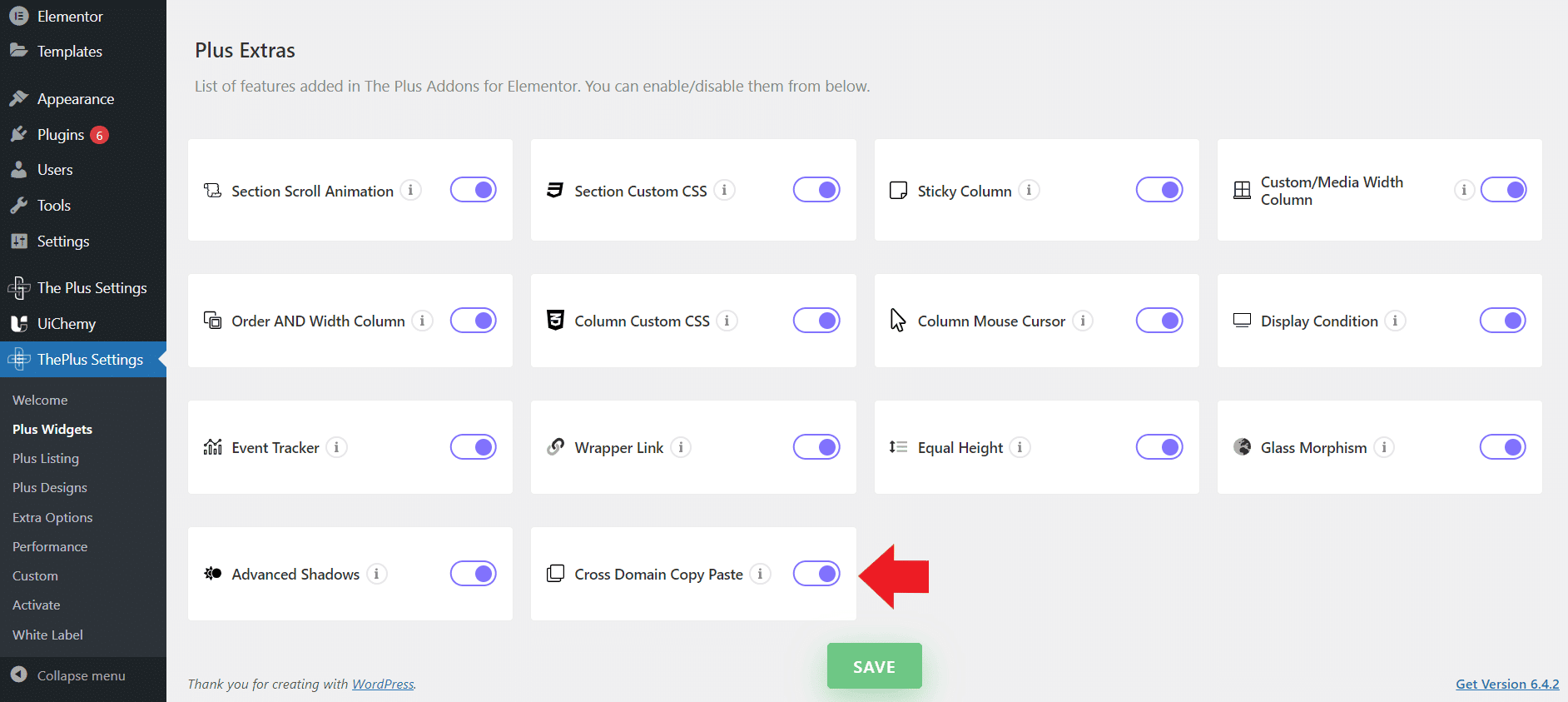Open Templates menu in sidebar

click(x=83, y=52)
